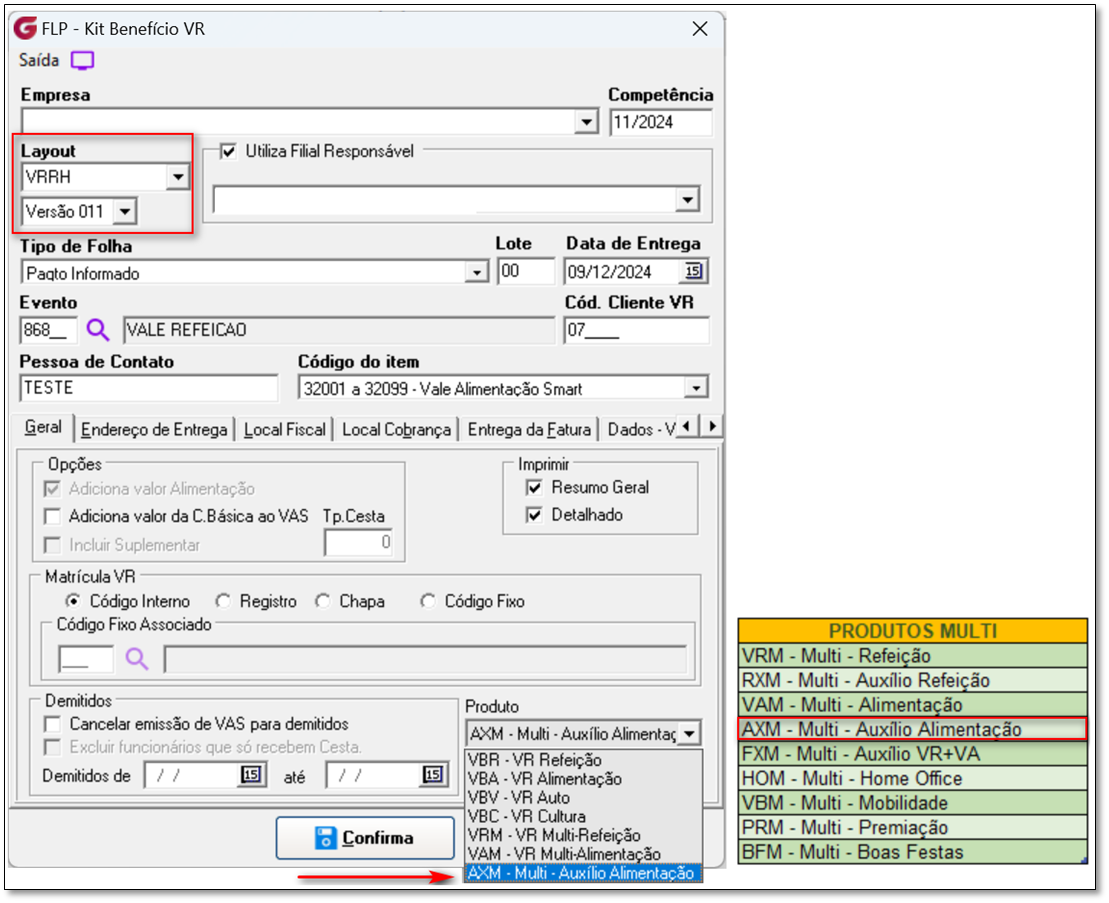Click 'BFM - Multi - Boas Festas' table row
Screen dimensions: 1109x903
pos(912,852)
